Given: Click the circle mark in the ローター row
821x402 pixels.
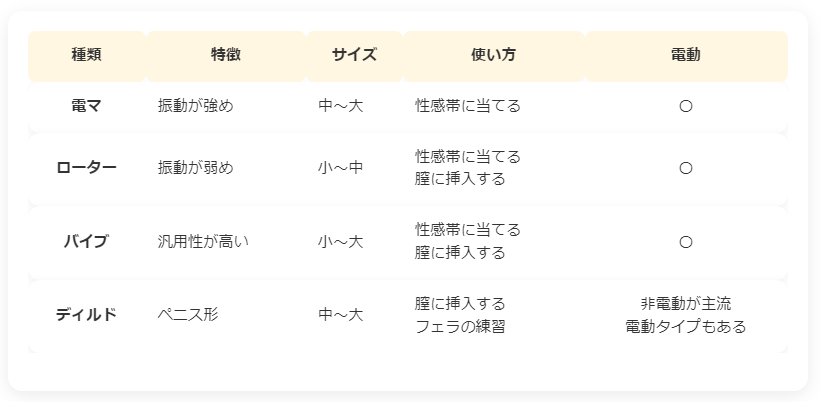Looking at the screenshot, I should 686,168.
